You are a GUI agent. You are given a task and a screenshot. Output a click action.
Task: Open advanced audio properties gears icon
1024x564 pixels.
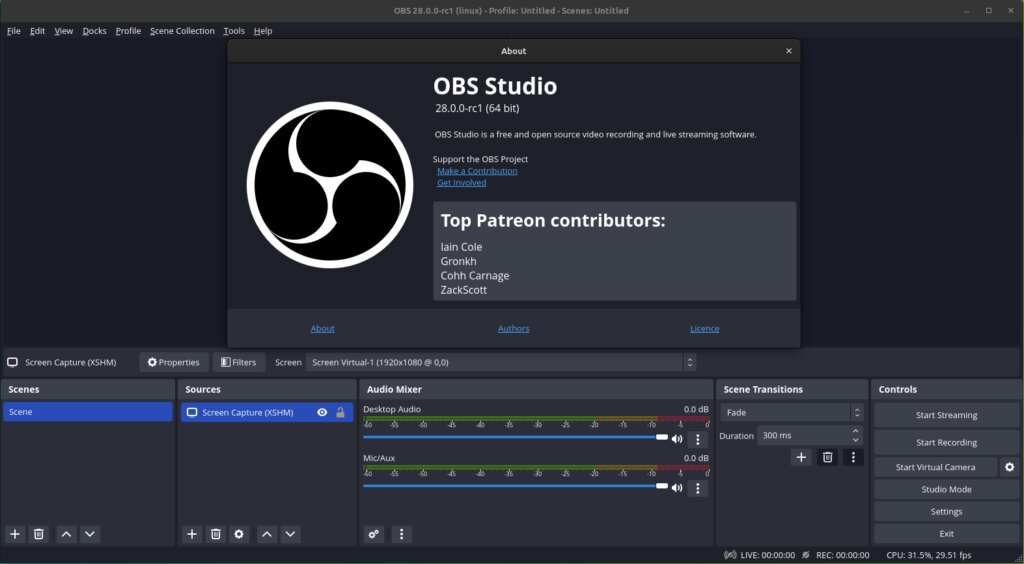pos(374,534)
